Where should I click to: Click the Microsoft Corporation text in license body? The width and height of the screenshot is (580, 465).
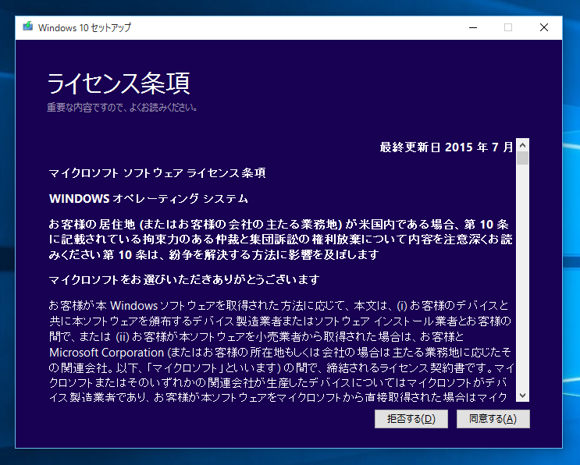coord(107,353)
